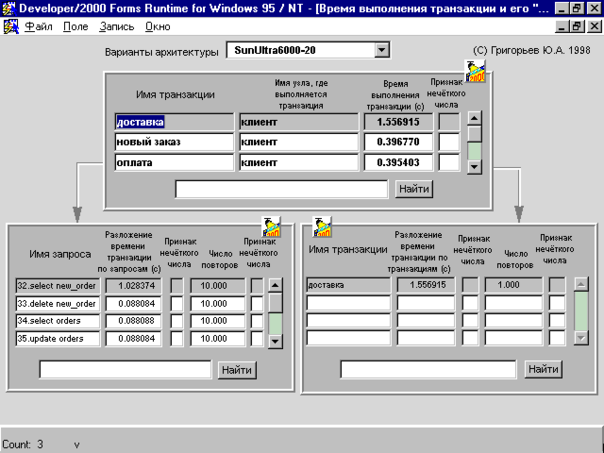Image resolution: width=604 pixels, height=453 pixels.
Task: Click Forms 2000 icon on top transactions panel
Action: (475, 71)
